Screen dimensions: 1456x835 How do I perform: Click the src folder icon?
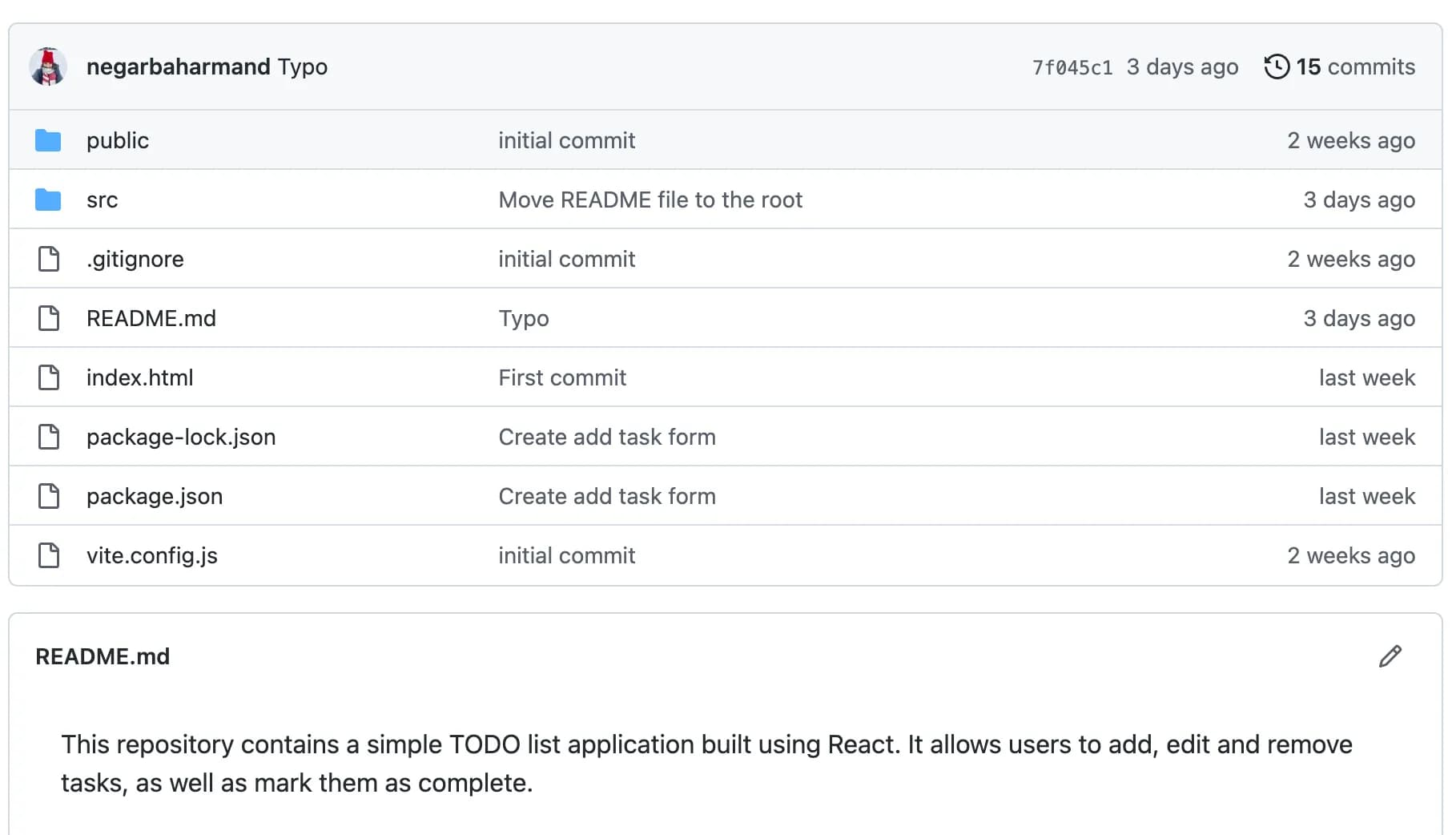[48, 199]
